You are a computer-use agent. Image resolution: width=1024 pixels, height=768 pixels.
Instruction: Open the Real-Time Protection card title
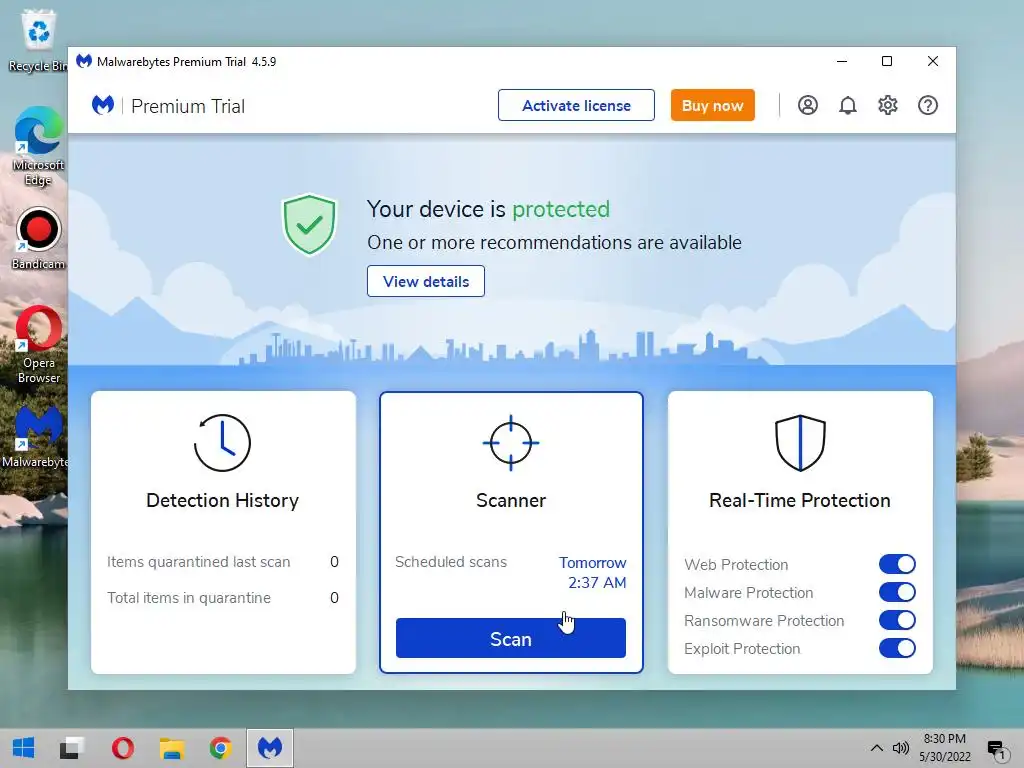coord(800,500)
